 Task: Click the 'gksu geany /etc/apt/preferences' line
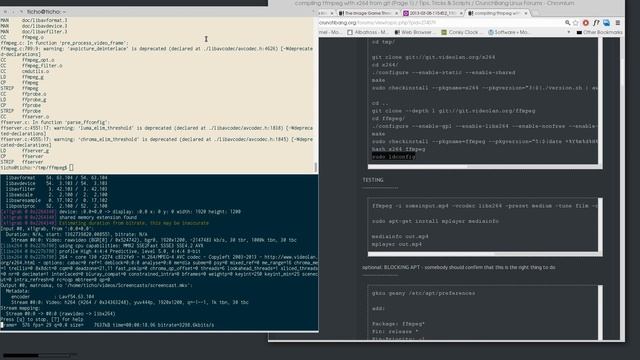(423, 293)
